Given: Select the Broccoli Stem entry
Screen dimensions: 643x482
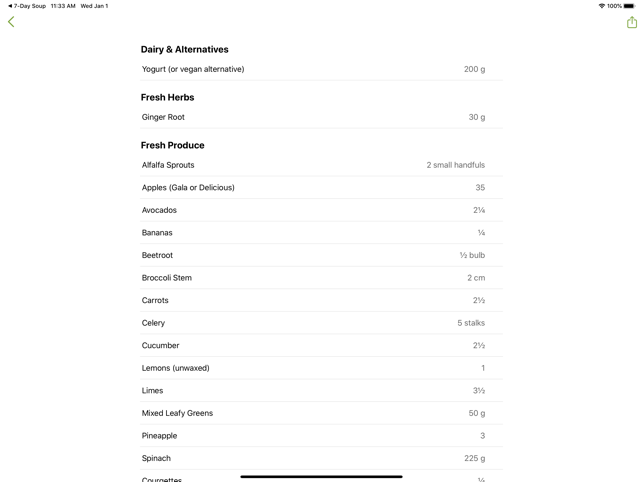Looking at the screenshot, I should (x=313, y=278).
